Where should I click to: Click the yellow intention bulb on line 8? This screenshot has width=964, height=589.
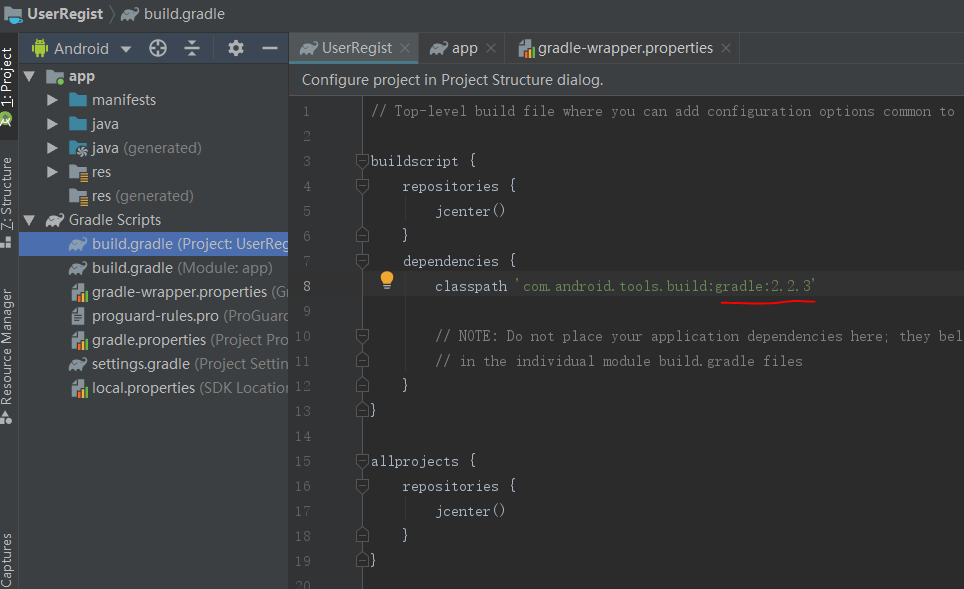pyautogui.click(x=386, y=280)
